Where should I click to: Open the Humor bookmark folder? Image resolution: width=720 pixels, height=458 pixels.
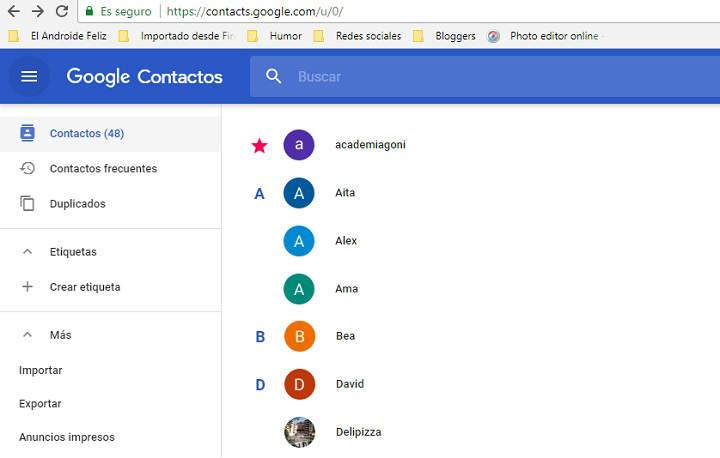coord(275,36)
